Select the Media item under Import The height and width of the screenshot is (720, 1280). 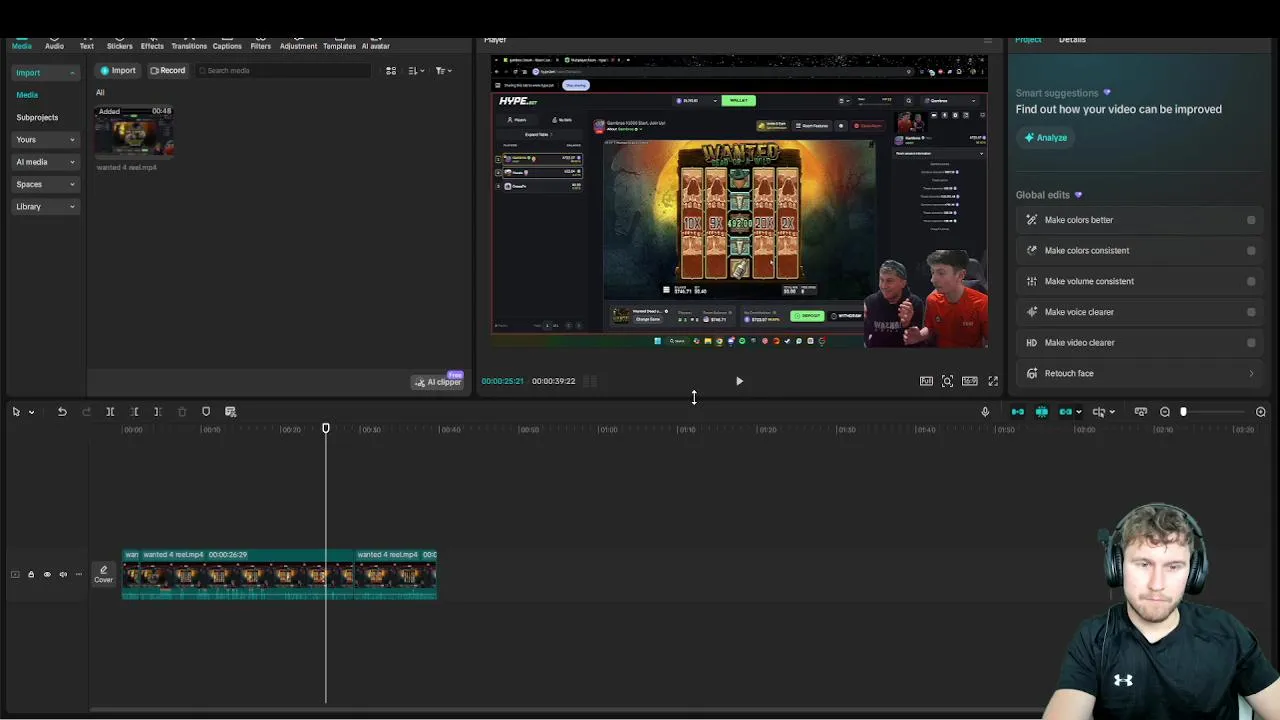27,95
